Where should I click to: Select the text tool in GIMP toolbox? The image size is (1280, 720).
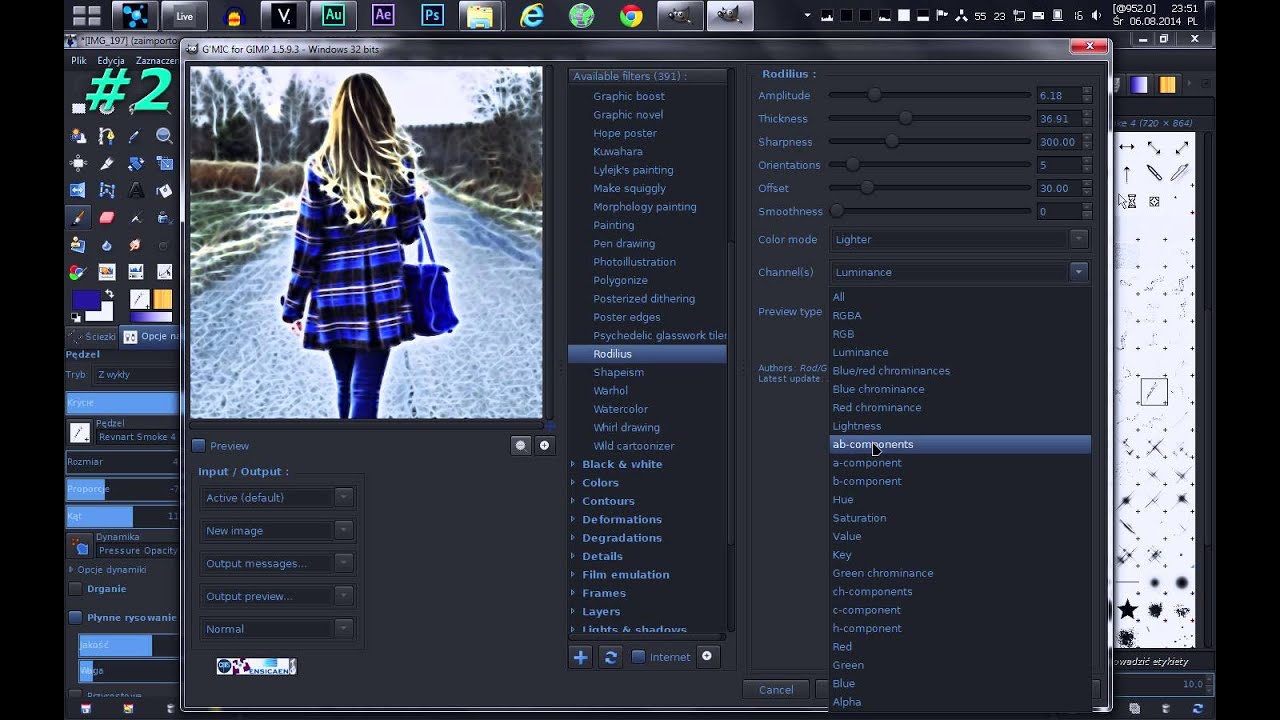coord(136,190)
